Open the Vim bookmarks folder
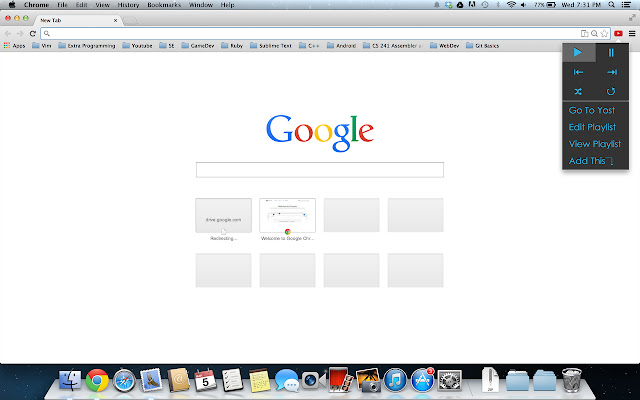640x400 pixels. click(x=42, y=46)
